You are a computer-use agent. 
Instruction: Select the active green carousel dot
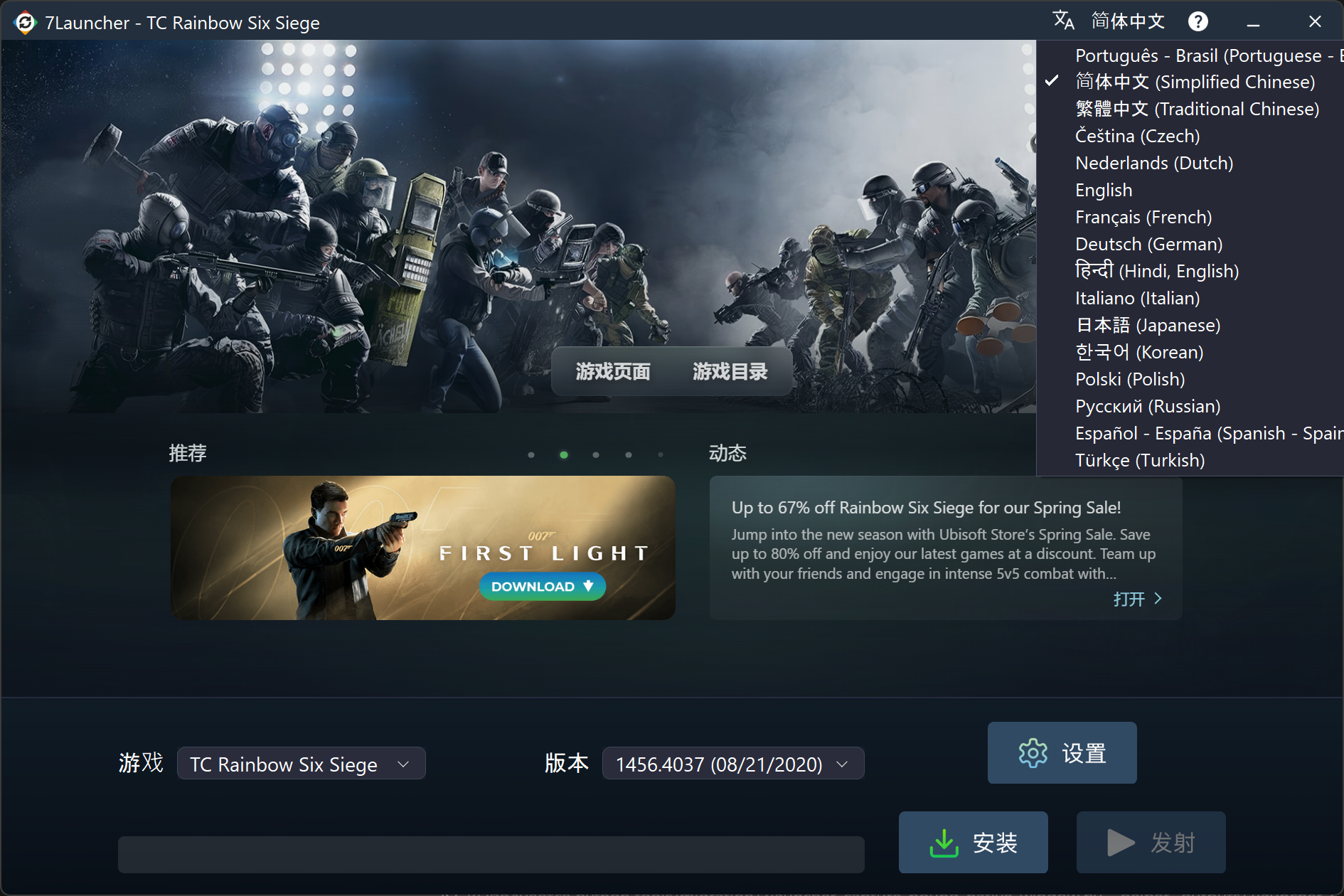pyautogui.click(x=564, y=455)
